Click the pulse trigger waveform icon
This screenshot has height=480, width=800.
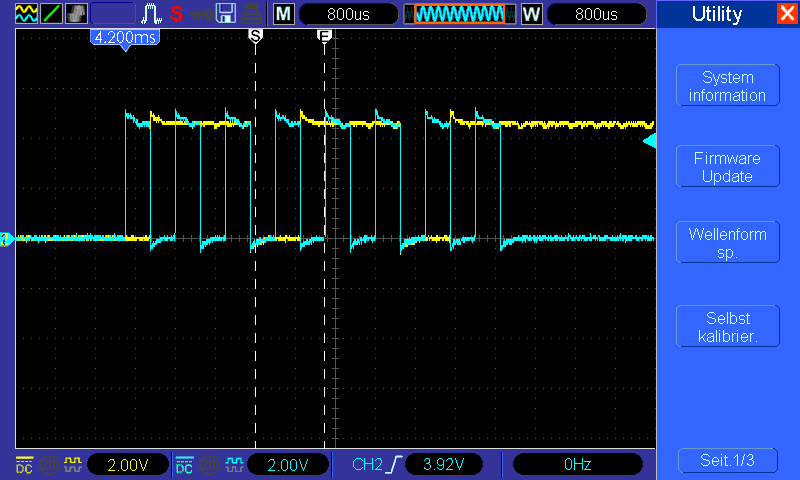pos(151,14)
